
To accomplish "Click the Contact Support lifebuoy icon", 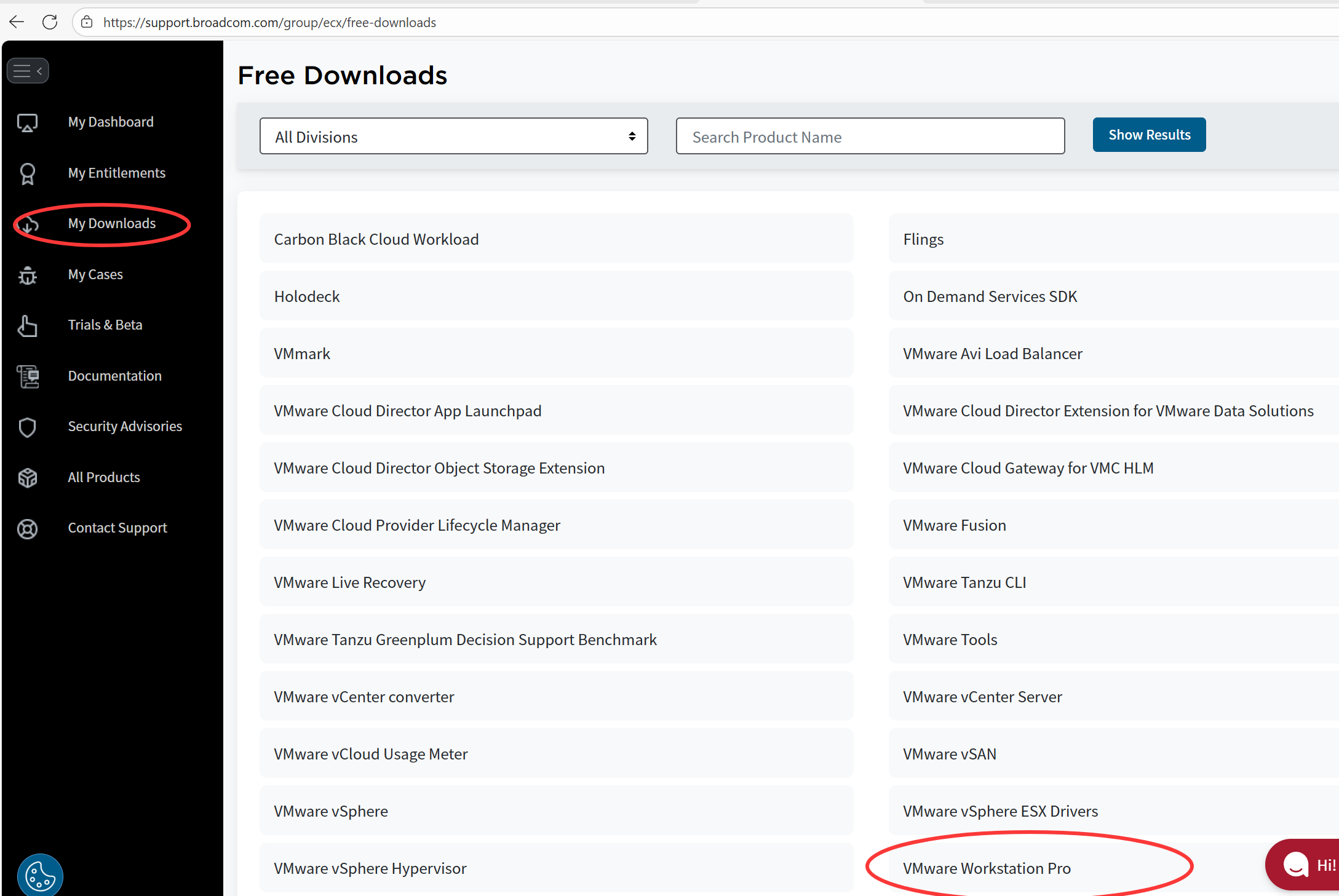I will click(x=28, y=528).
